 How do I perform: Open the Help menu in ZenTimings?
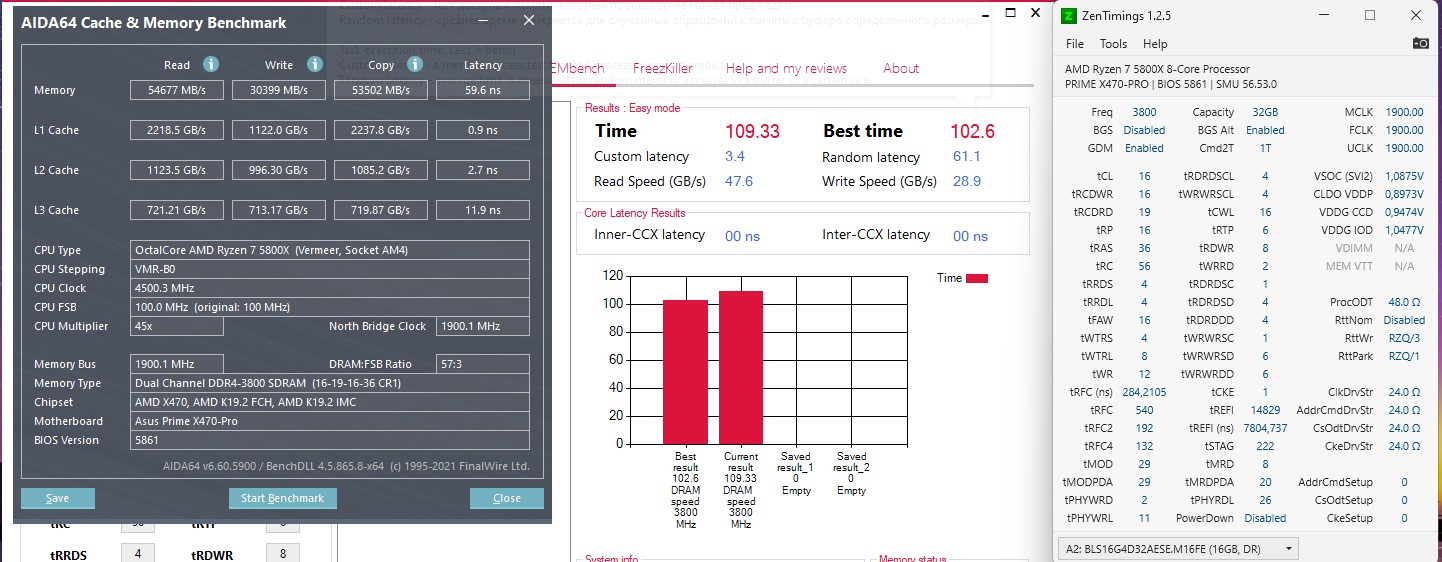(1155, 44)
